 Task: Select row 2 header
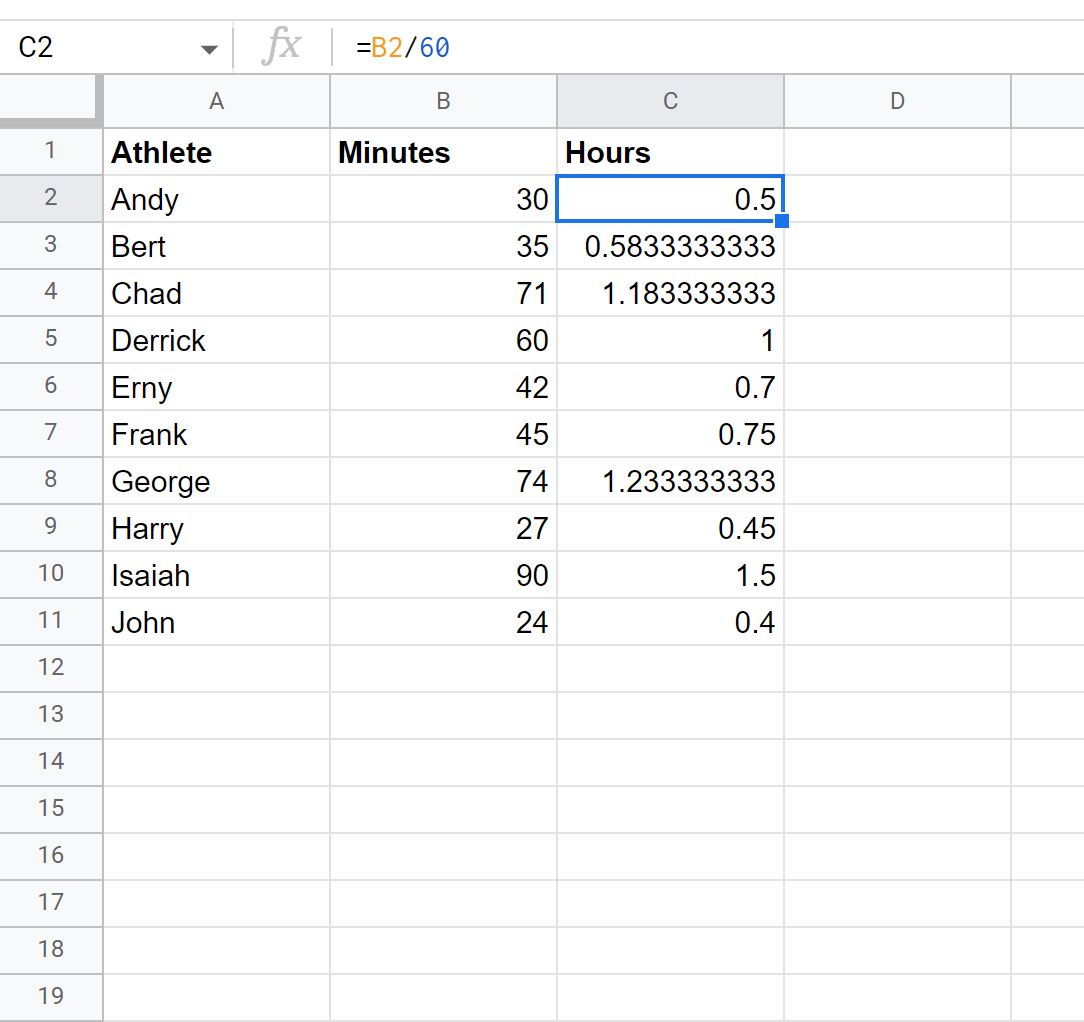coord(50,198)
